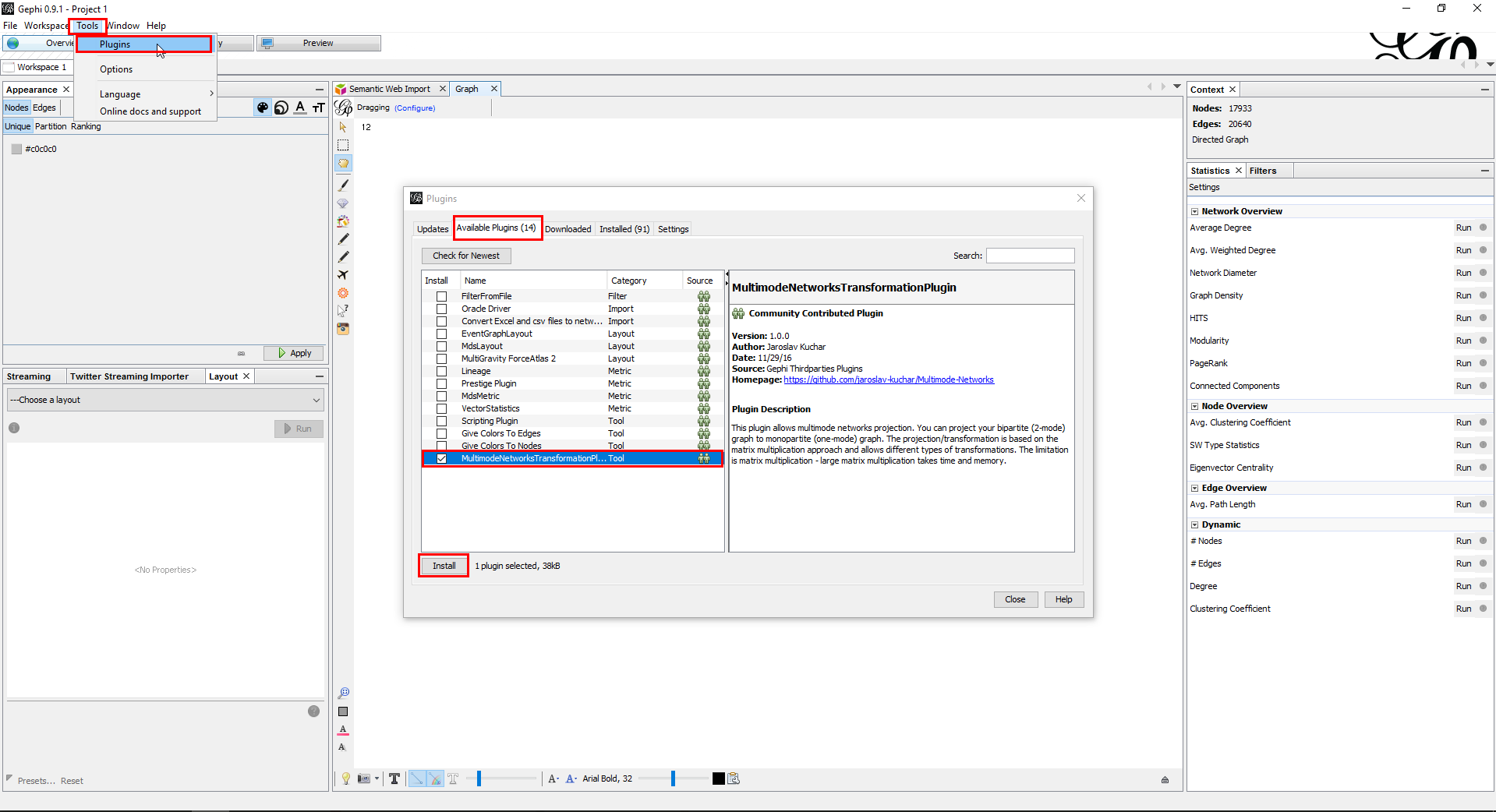The width and height of the screenshot is (1496, 812).
Task: Check the EventGraphLayout plugin checkbox
Action: tap(442, 334)
